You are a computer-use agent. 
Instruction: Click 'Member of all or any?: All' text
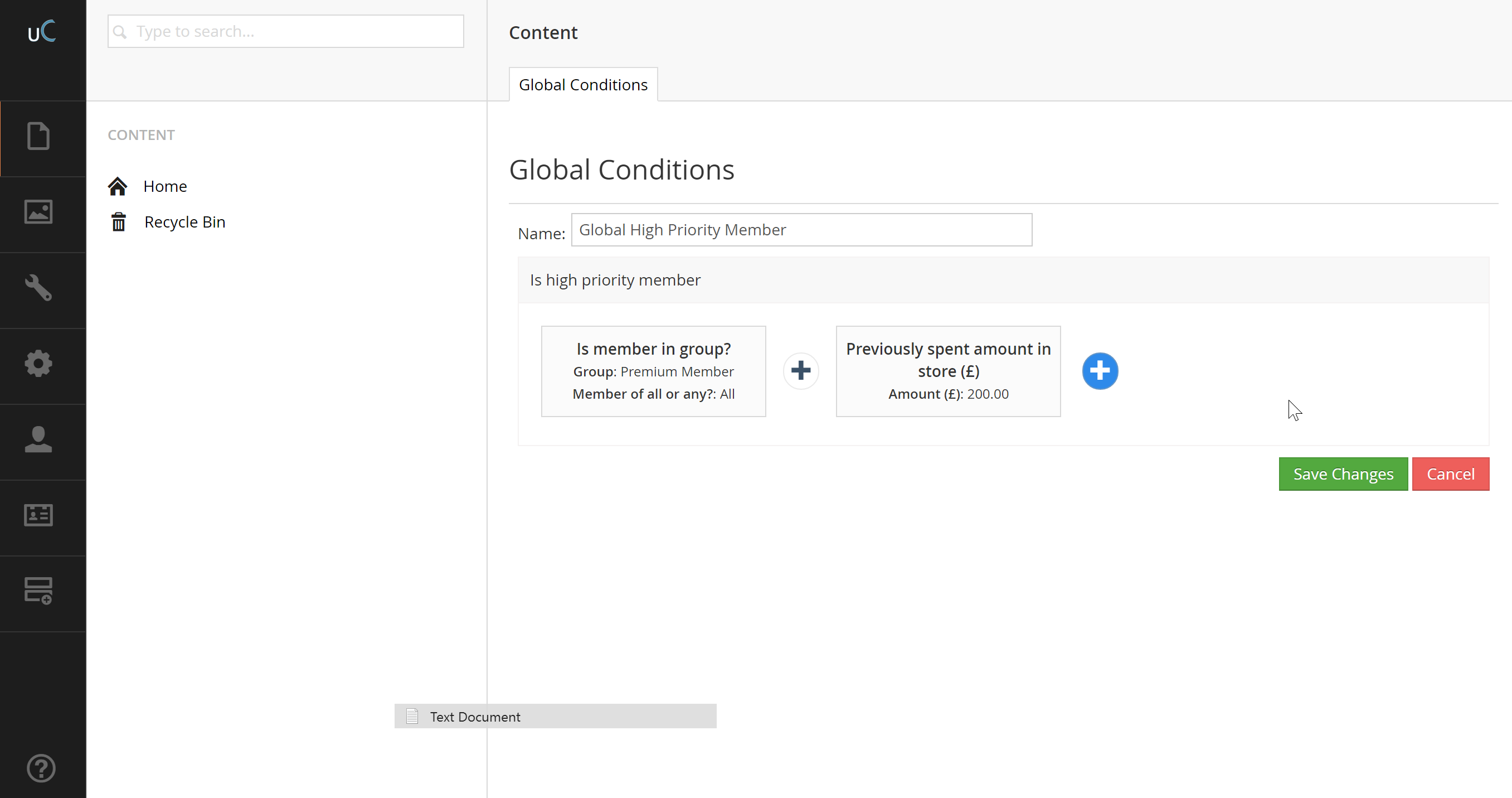click(x=653, y=394)
